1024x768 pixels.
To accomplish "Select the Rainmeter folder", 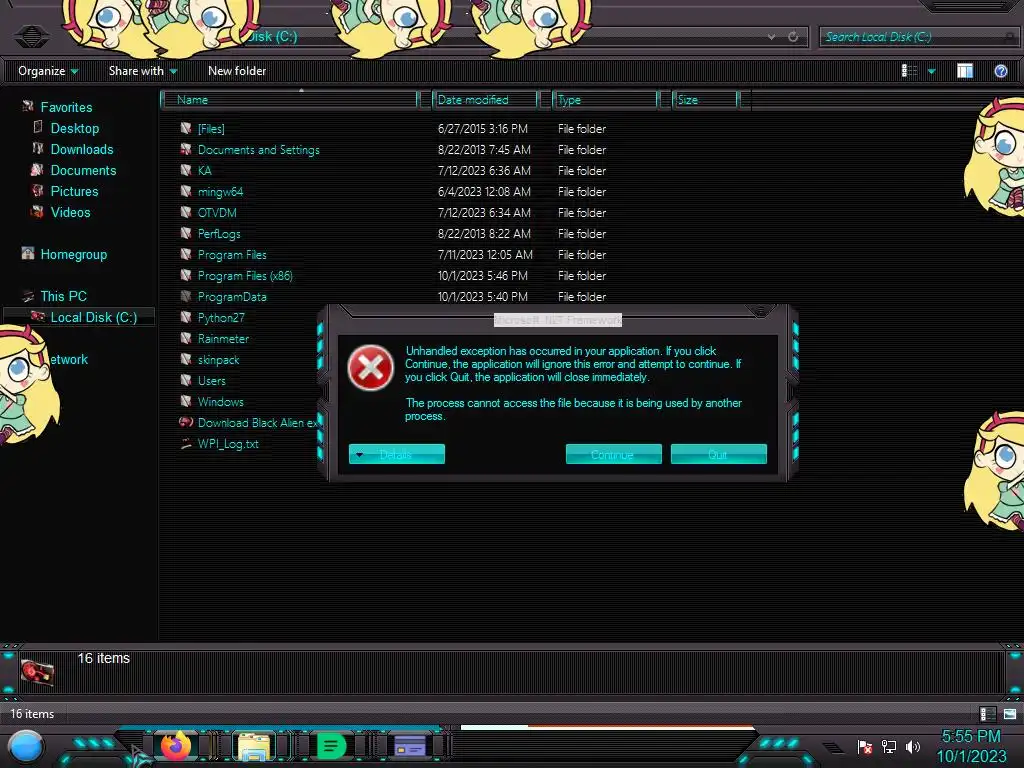I will pyautogui.click(x=223, y=338).
